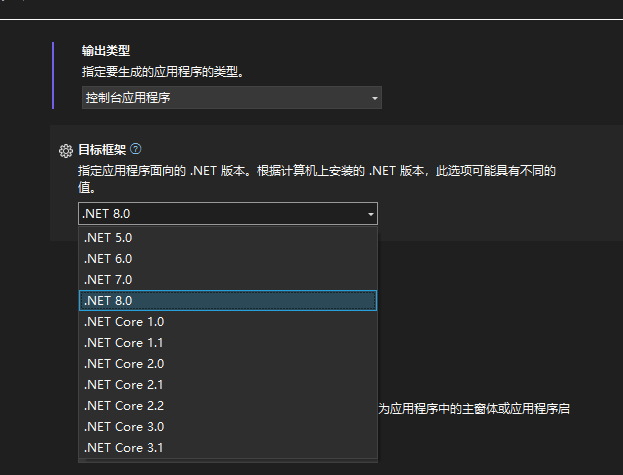
Task: Click the 目标框架 help question-mark icon
Action: tap(135, 149)
